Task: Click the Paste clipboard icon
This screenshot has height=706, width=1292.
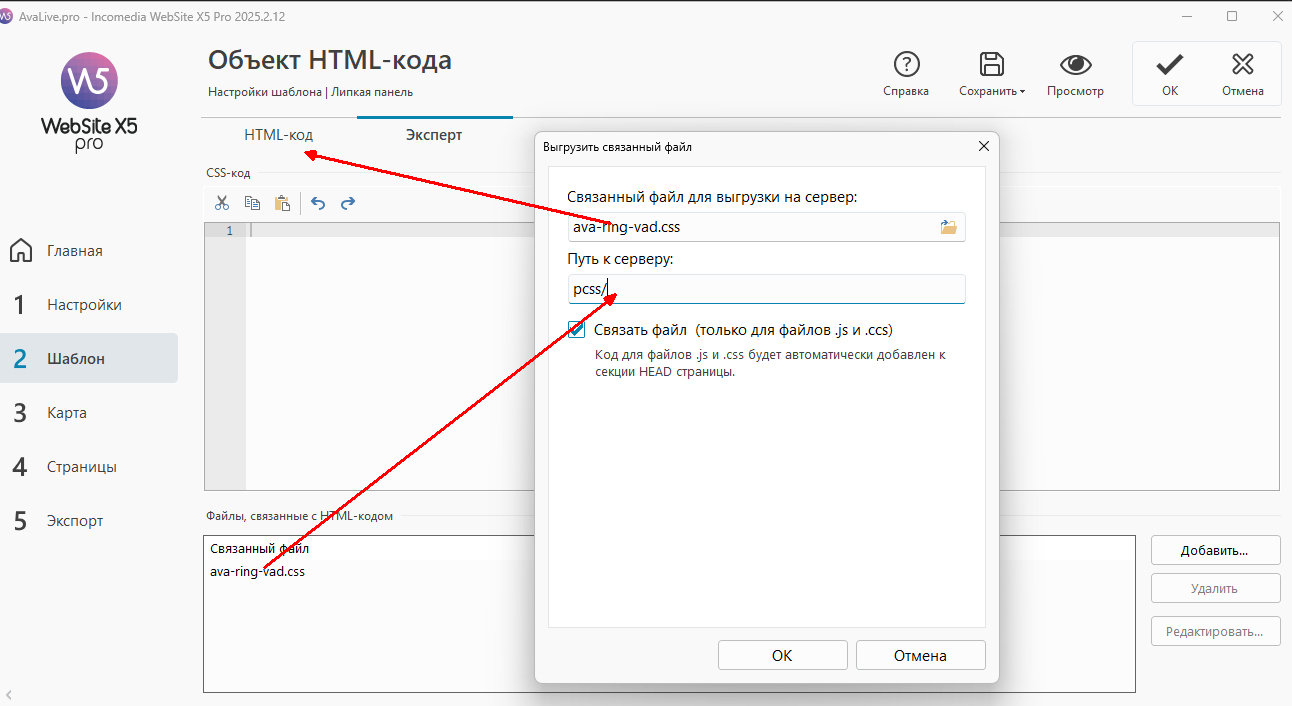Action: click(x=282, y=203)
